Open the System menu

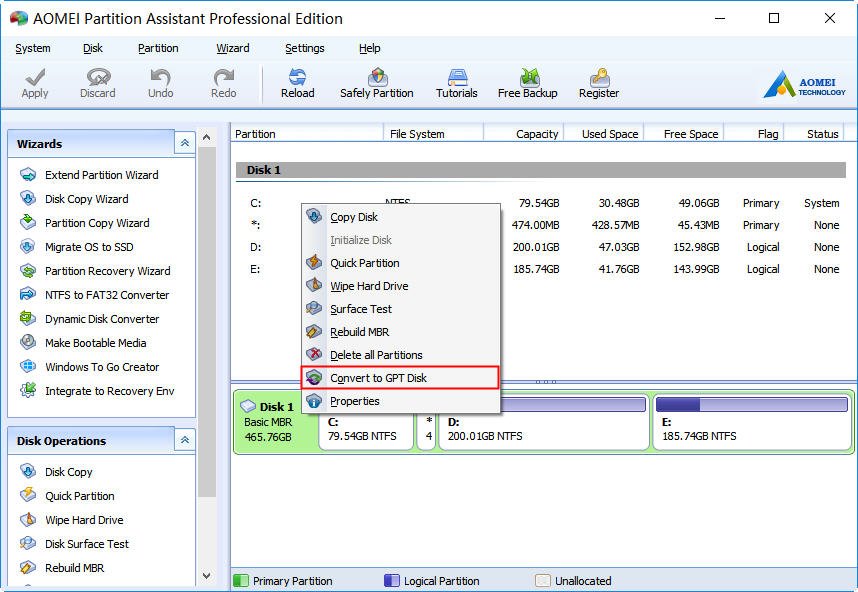point(33,49)
